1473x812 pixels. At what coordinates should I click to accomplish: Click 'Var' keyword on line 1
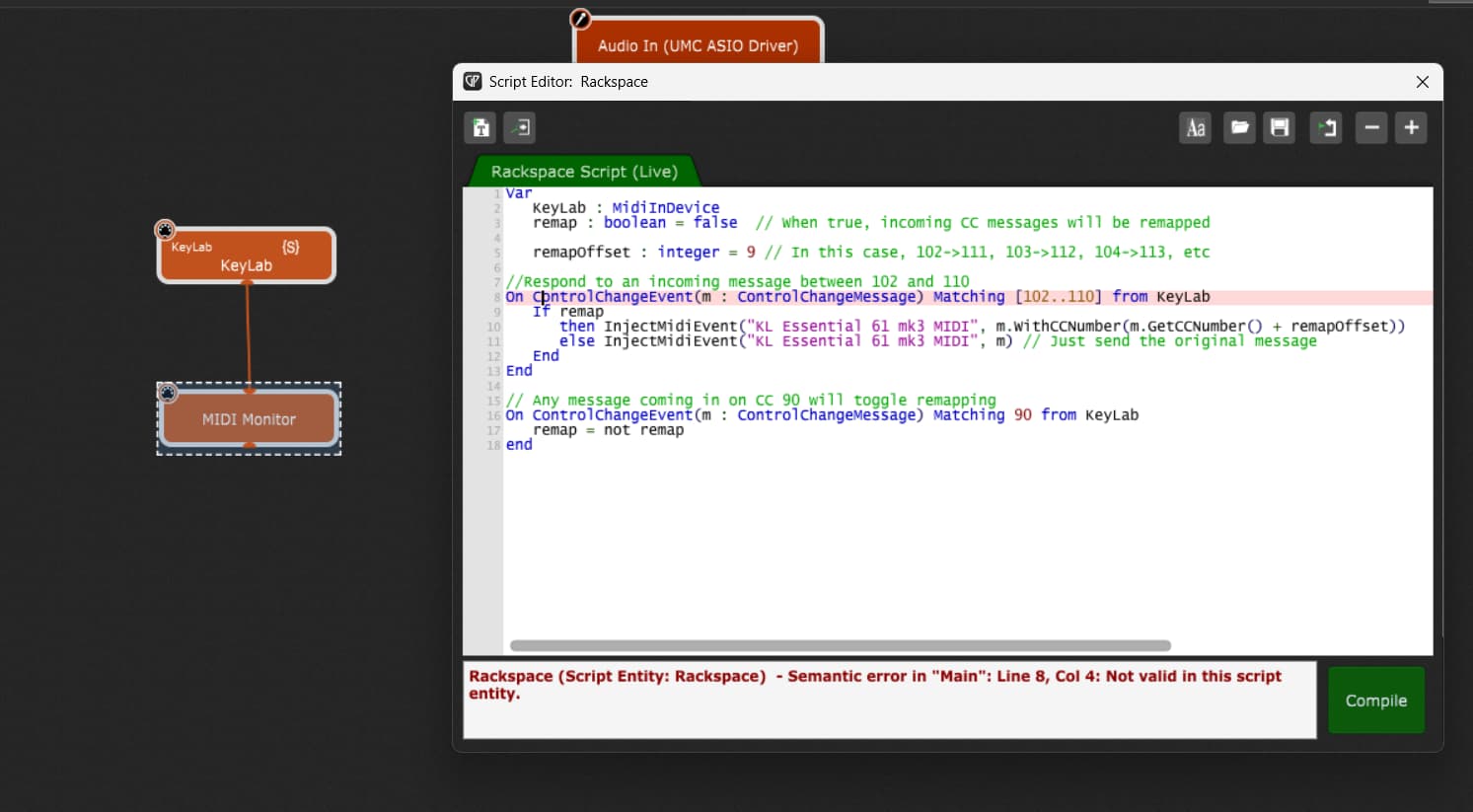[x=519, y=193]
